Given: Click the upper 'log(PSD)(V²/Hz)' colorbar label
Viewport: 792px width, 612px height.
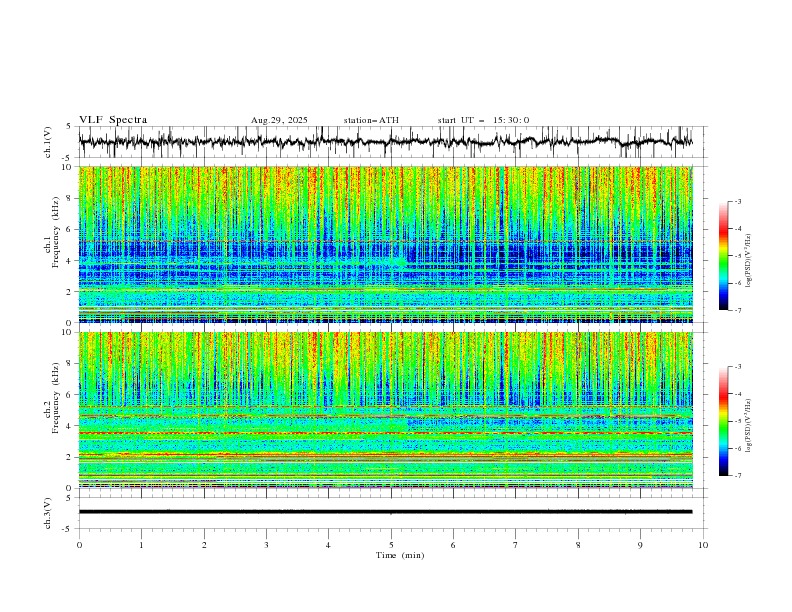Looking at the screenshot, I should (x=749, y=261).
